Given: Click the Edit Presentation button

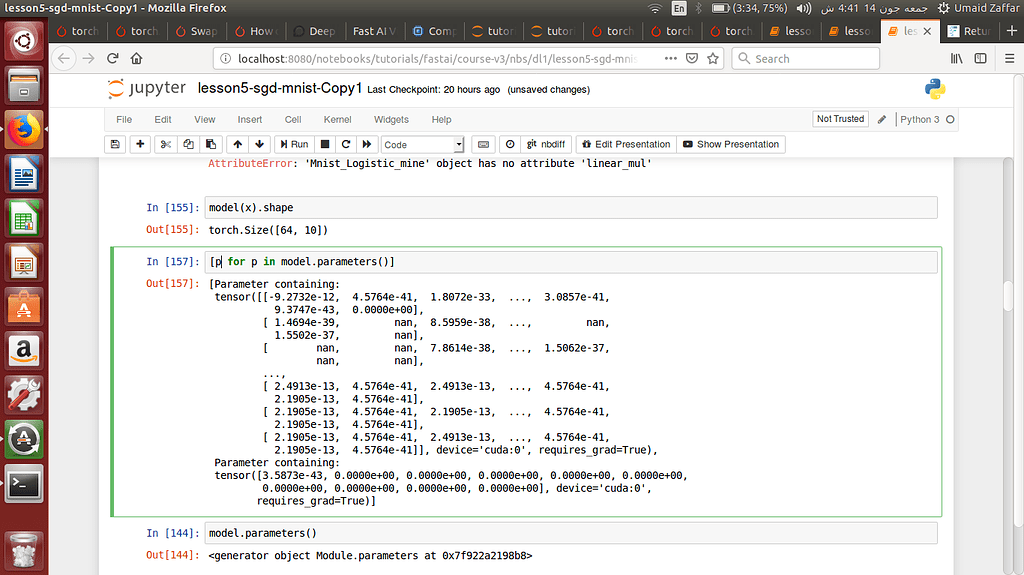Looking at the screenshot, I should coord(626,144).
